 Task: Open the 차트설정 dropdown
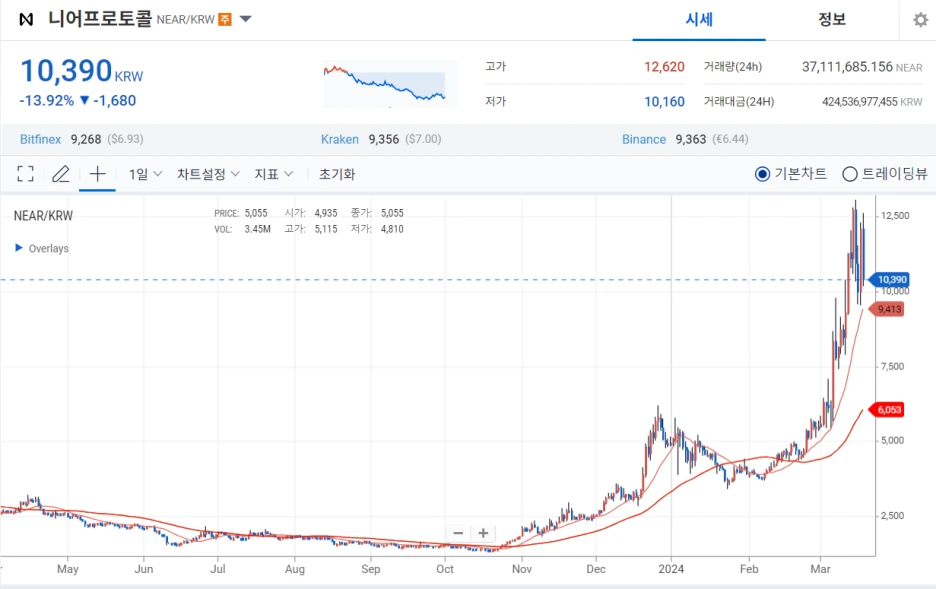click(208, 174)
